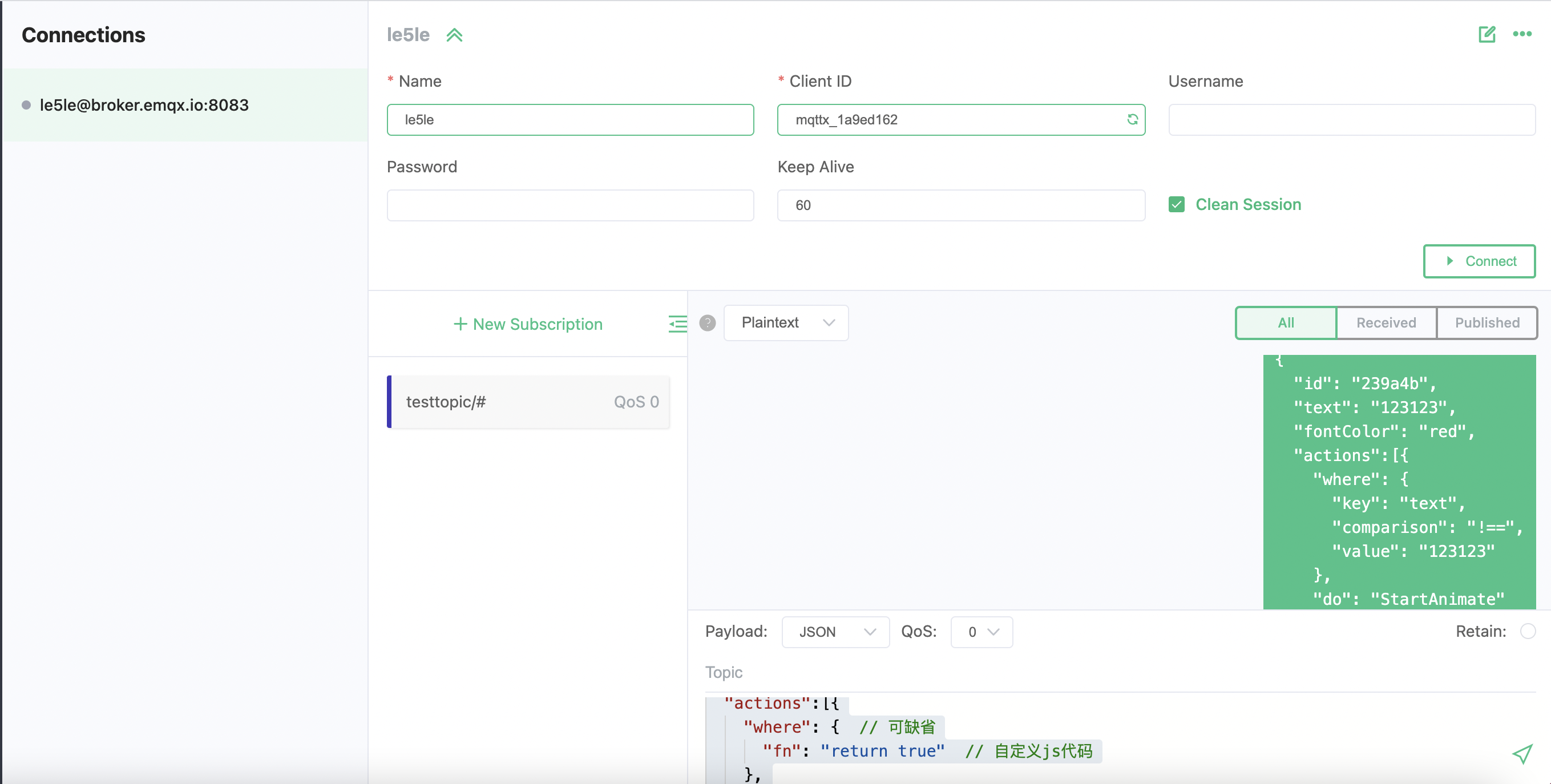Select le5le@broker.emqx.io:8083 connection
The height and width of the screenshot is (784, 1551).
coord(185,105)
